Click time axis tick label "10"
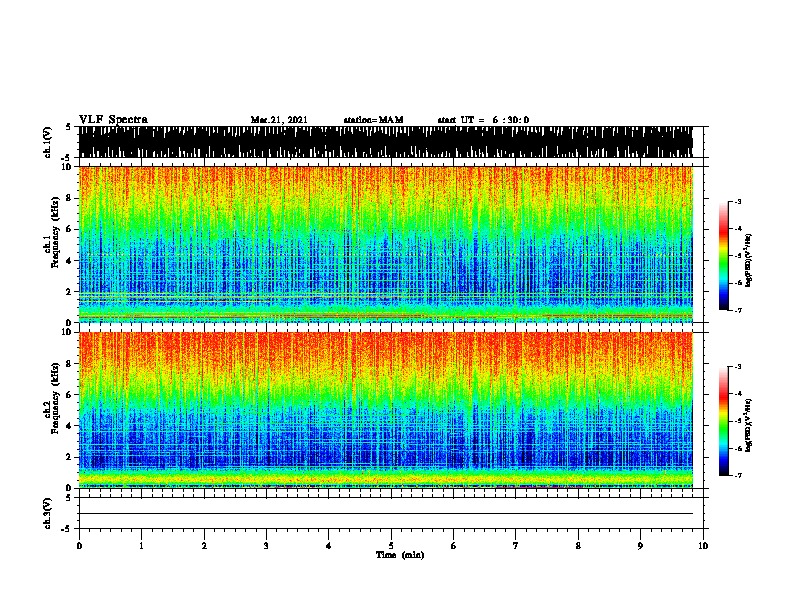Screen dimensions: 792x612 pos(703,546)
